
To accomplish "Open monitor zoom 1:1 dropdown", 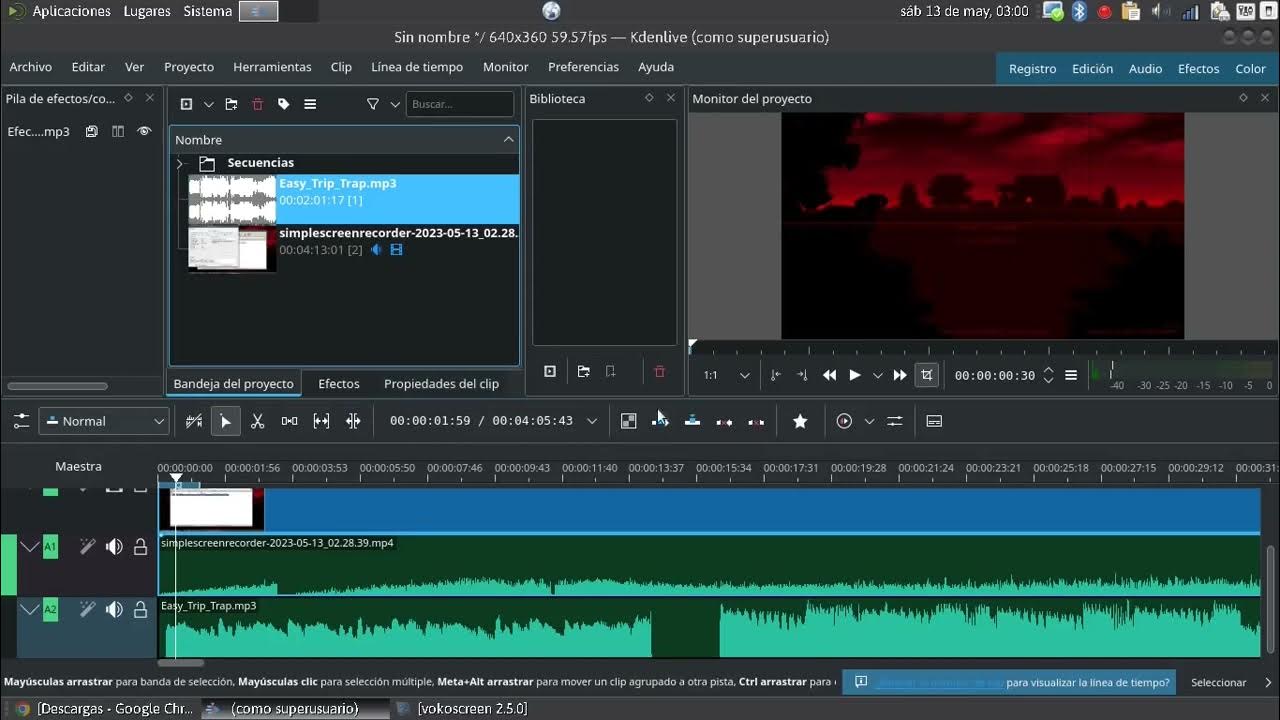I will [x=726, y=375].
